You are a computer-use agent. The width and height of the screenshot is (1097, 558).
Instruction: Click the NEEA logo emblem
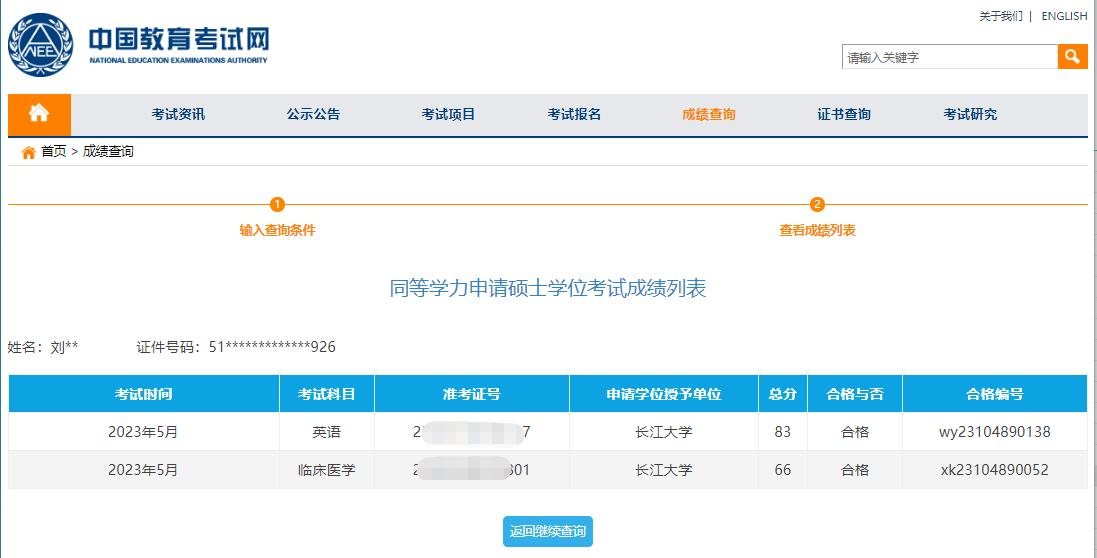tap(41, 45)
